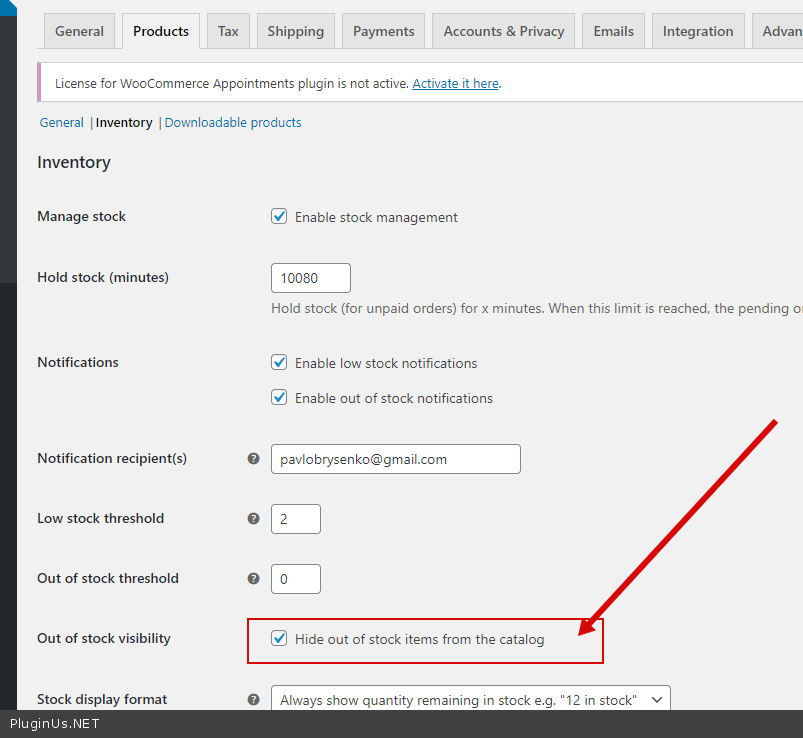The image size is (803, 738).
Task: Click help icon next to Low stock threshold
Action: tap(253, 519)
